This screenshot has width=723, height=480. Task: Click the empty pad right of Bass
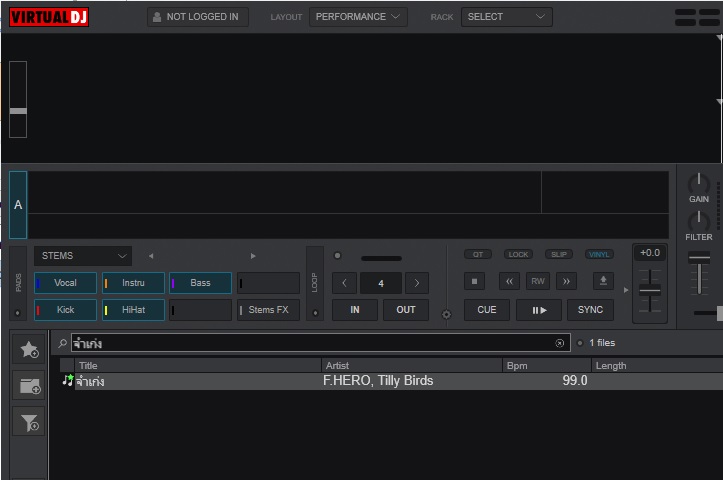(x=268, y=283)
